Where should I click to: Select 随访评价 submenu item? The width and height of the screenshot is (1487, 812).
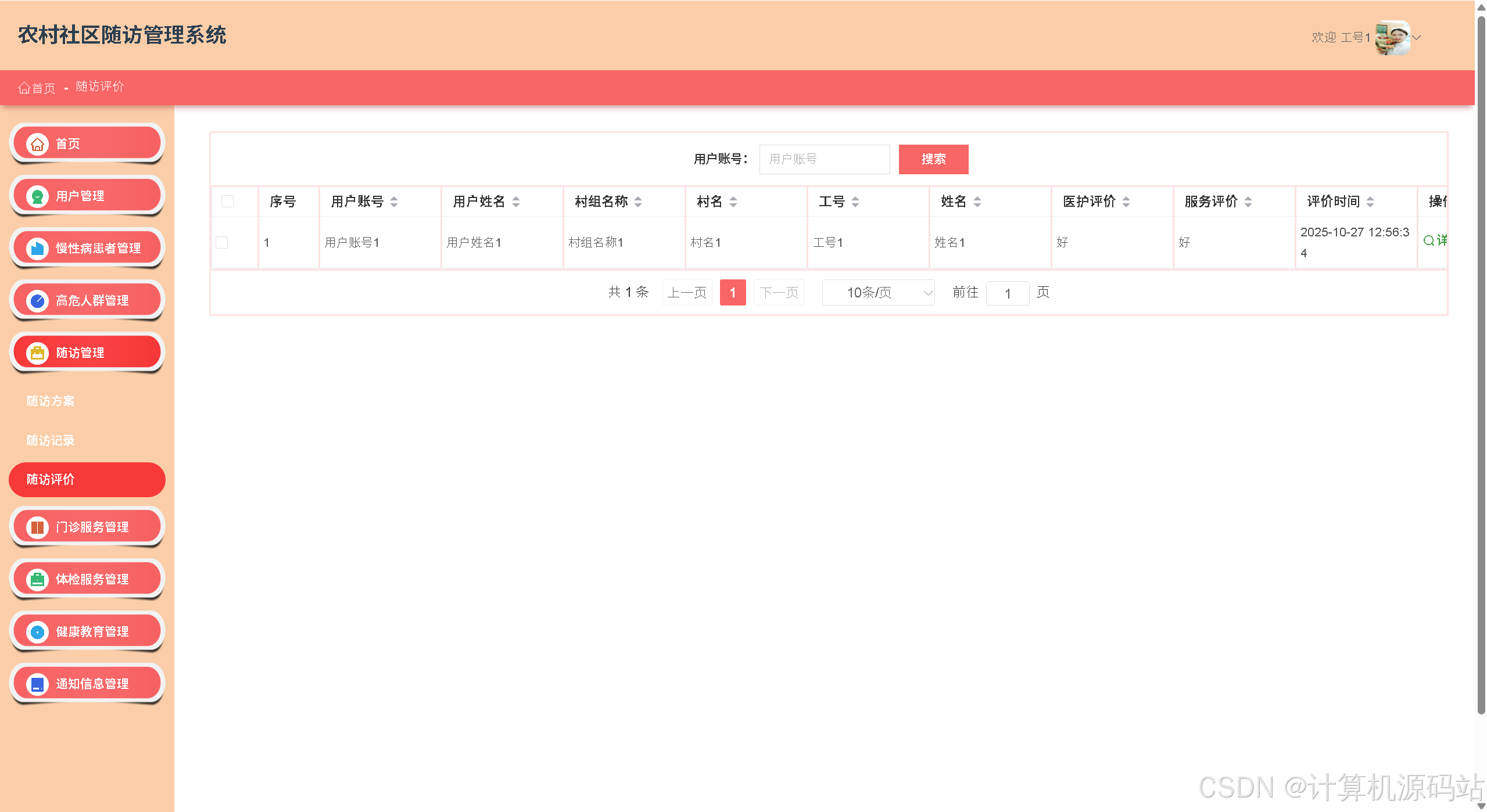87,480
